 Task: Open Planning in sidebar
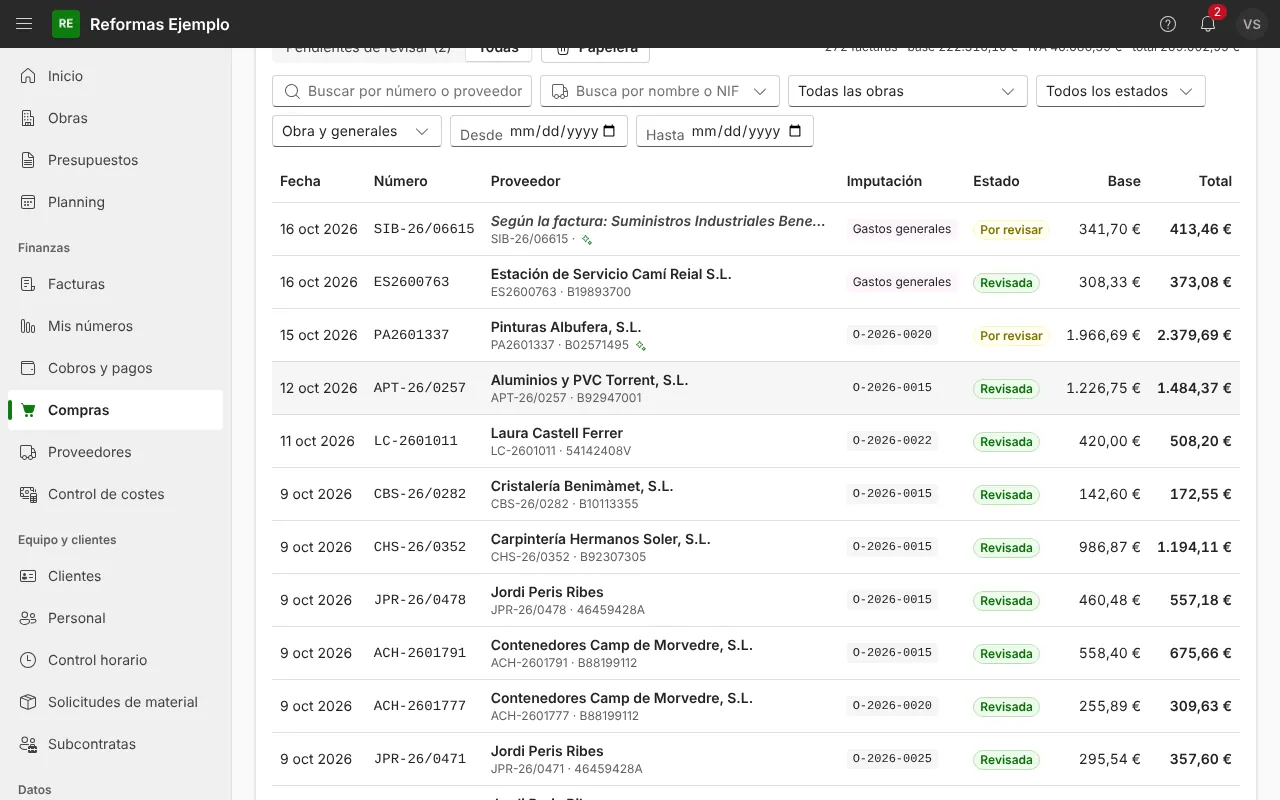tap(115, 202)
